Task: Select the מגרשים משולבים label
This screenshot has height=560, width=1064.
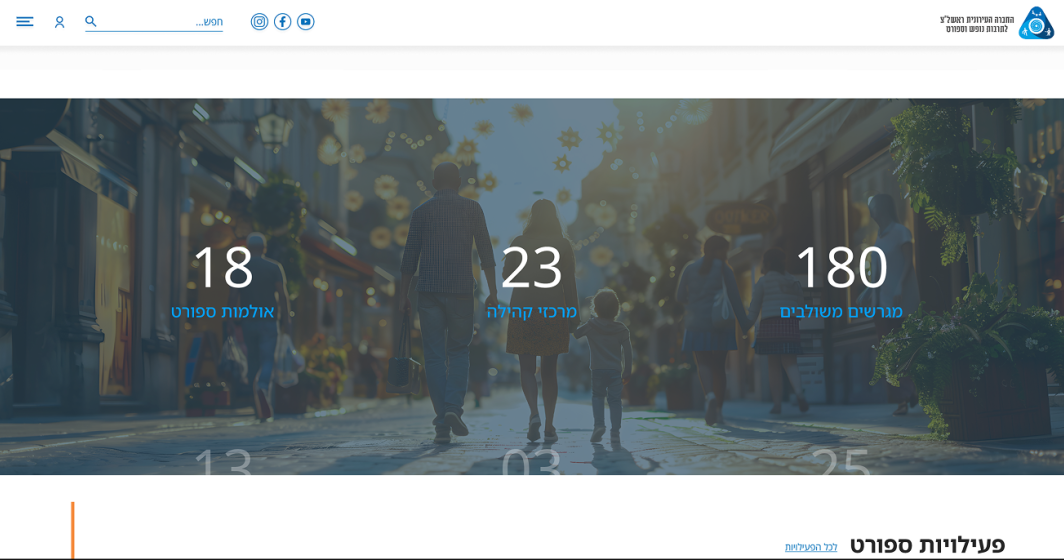Action: (x=841, y=312)
